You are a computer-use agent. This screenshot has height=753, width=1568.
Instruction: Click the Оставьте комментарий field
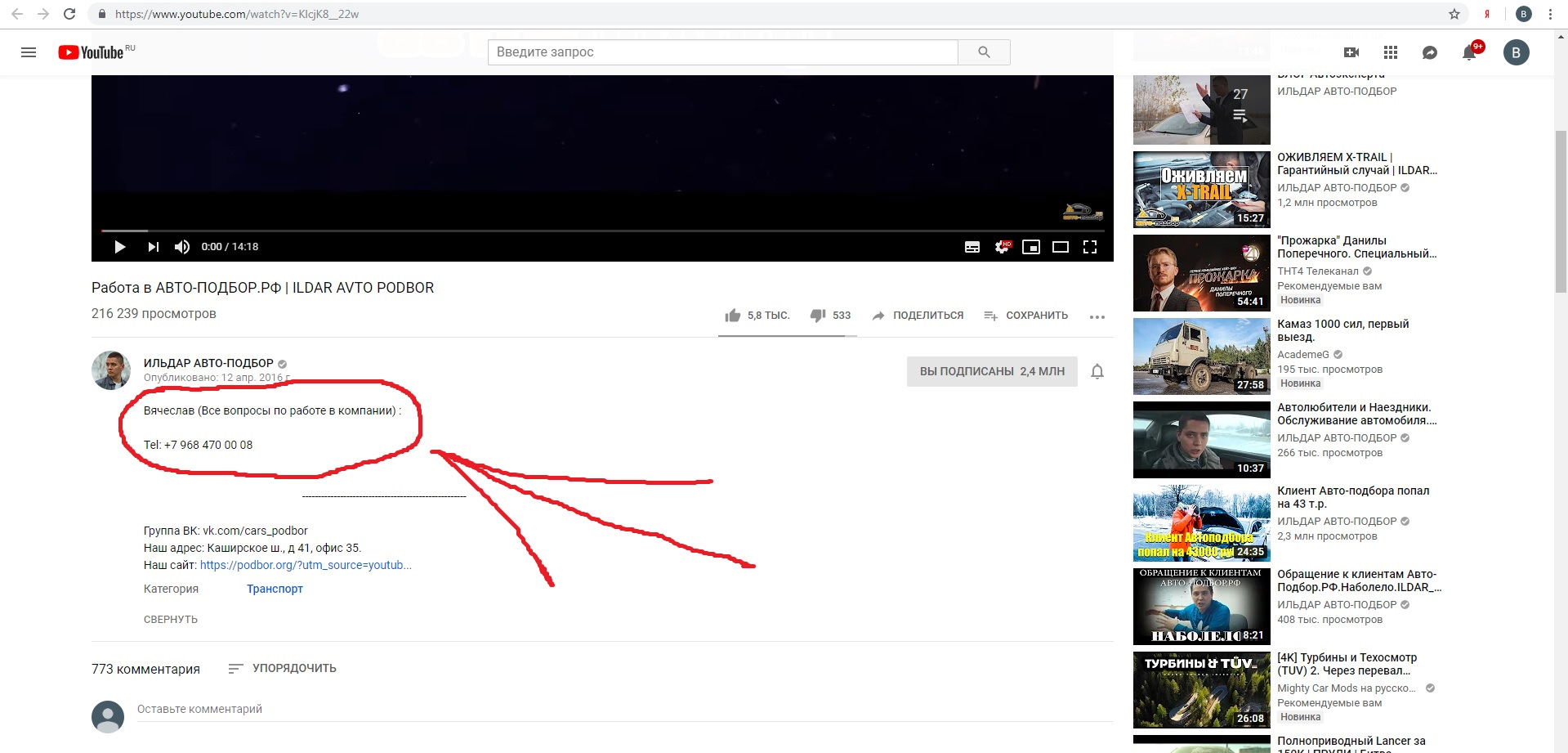tap(625, 710)
